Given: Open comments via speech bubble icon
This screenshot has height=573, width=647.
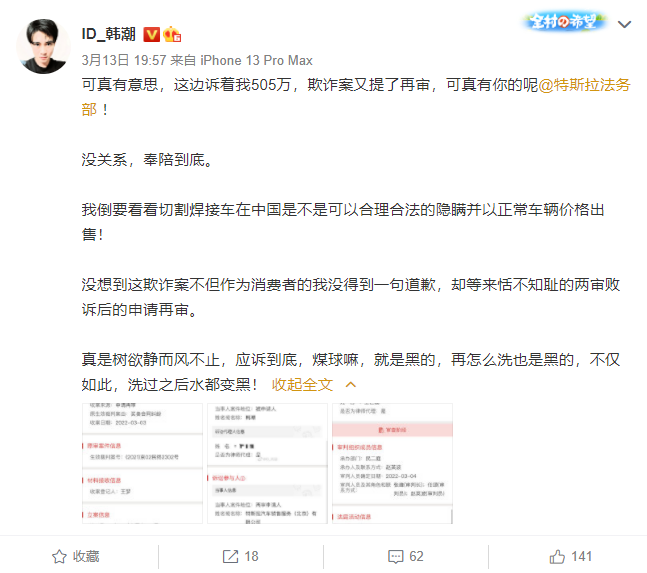Looking at the screenshot, I should (x=395, y=556).
